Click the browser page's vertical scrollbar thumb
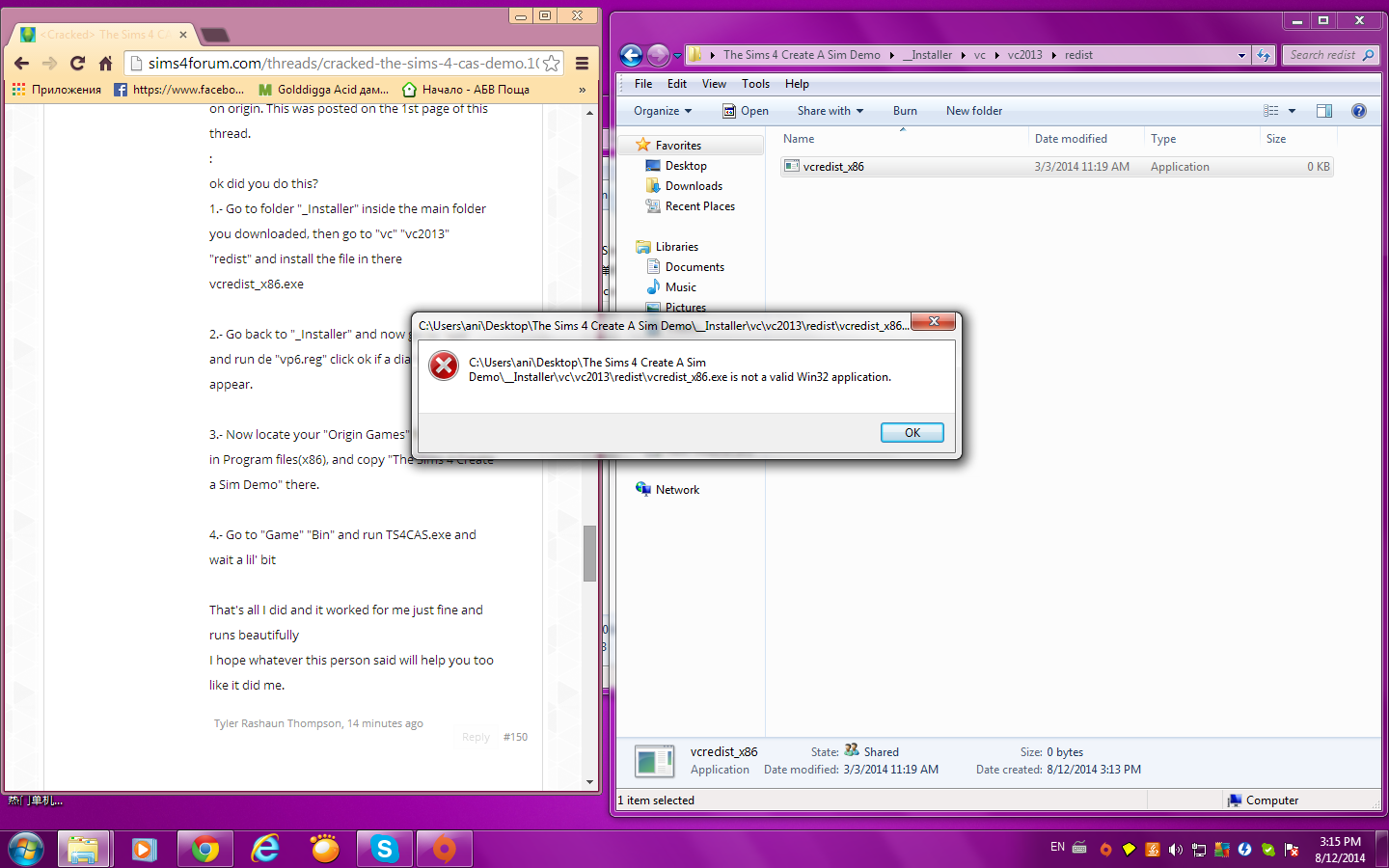This screenshot has height=868, width=1389. (589, 554)
